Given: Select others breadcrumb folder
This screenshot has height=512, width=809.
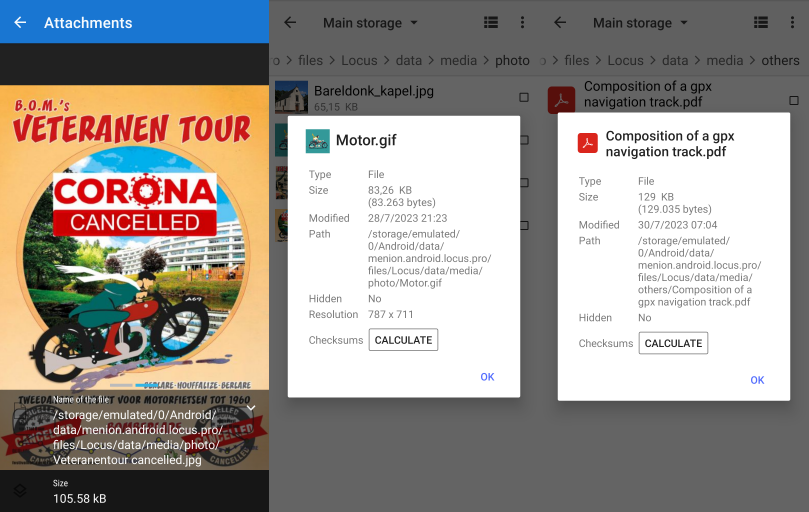Looking at the screenshot, I should (780, 60).
